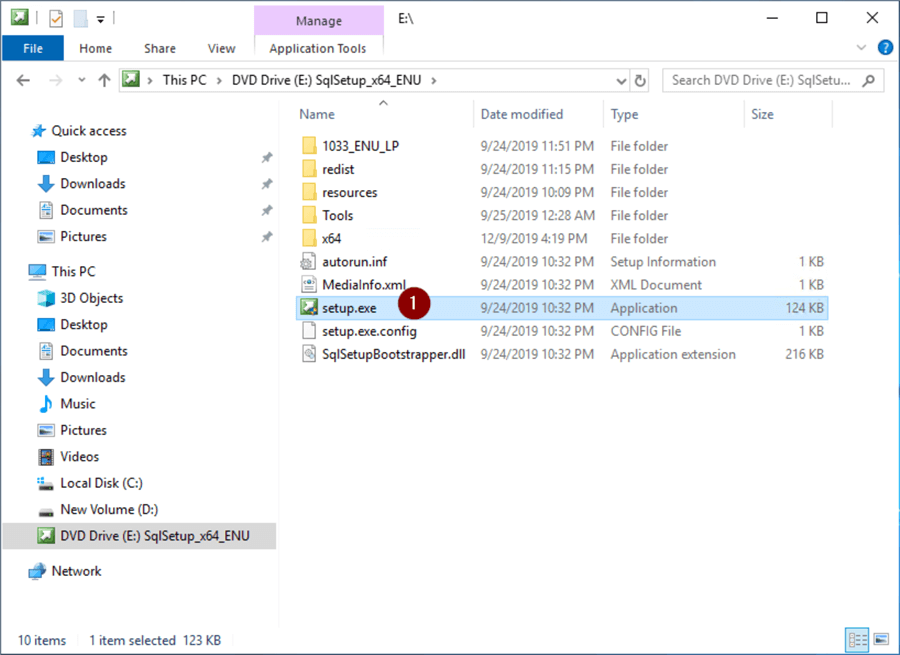Click This PC in the address bar

184,80
